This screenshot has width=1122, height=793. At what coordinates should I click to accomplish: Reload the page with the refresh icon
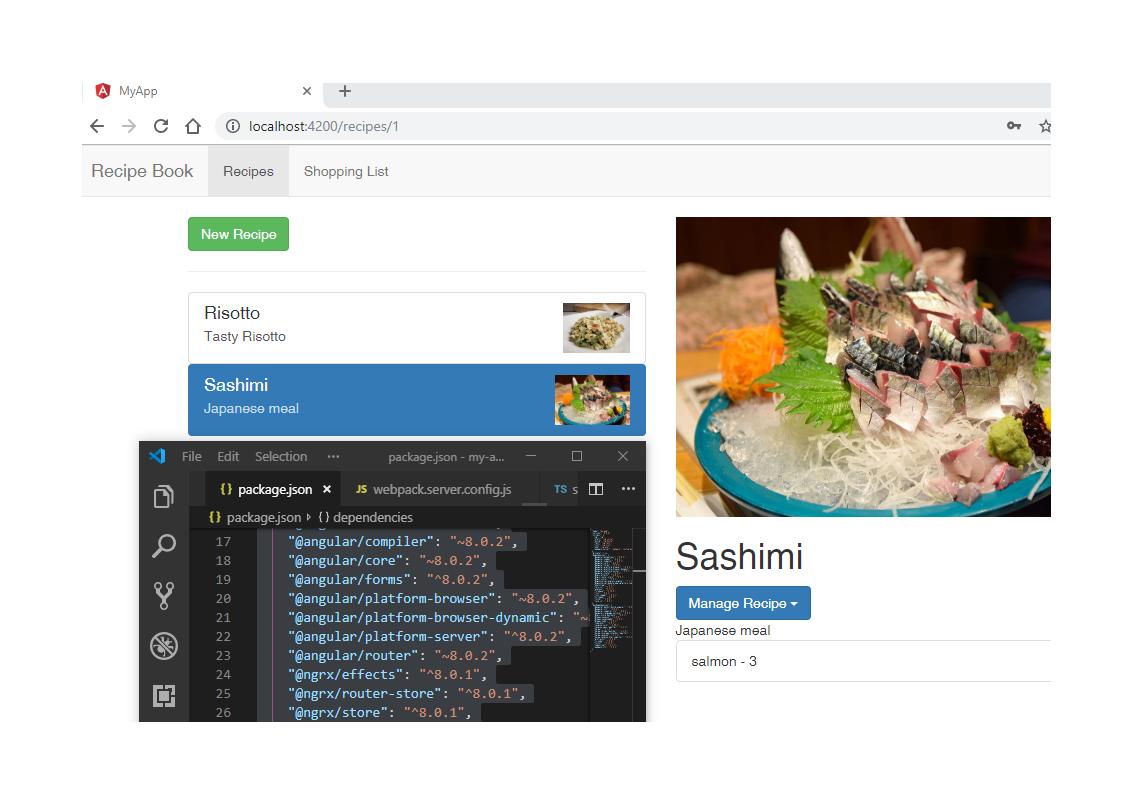(x=161, y=126)
